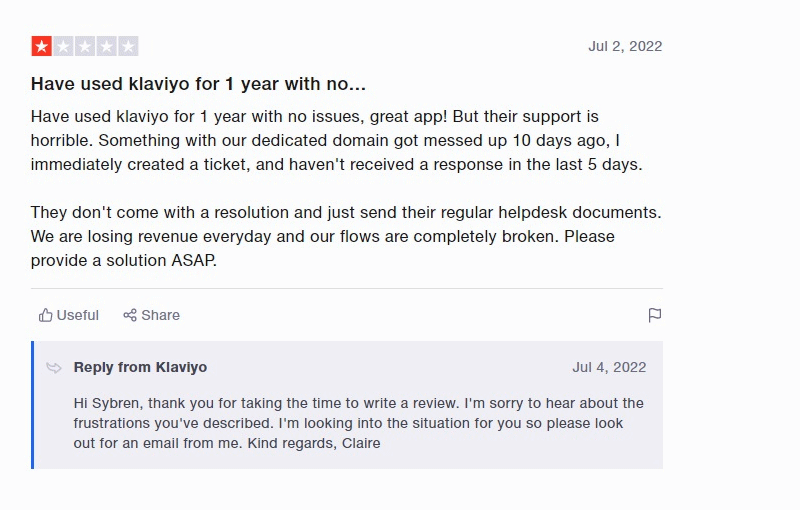This screenshot has height=510, width=800.
Task: Click the fourth gray rating star
Action: pos(107,46)
